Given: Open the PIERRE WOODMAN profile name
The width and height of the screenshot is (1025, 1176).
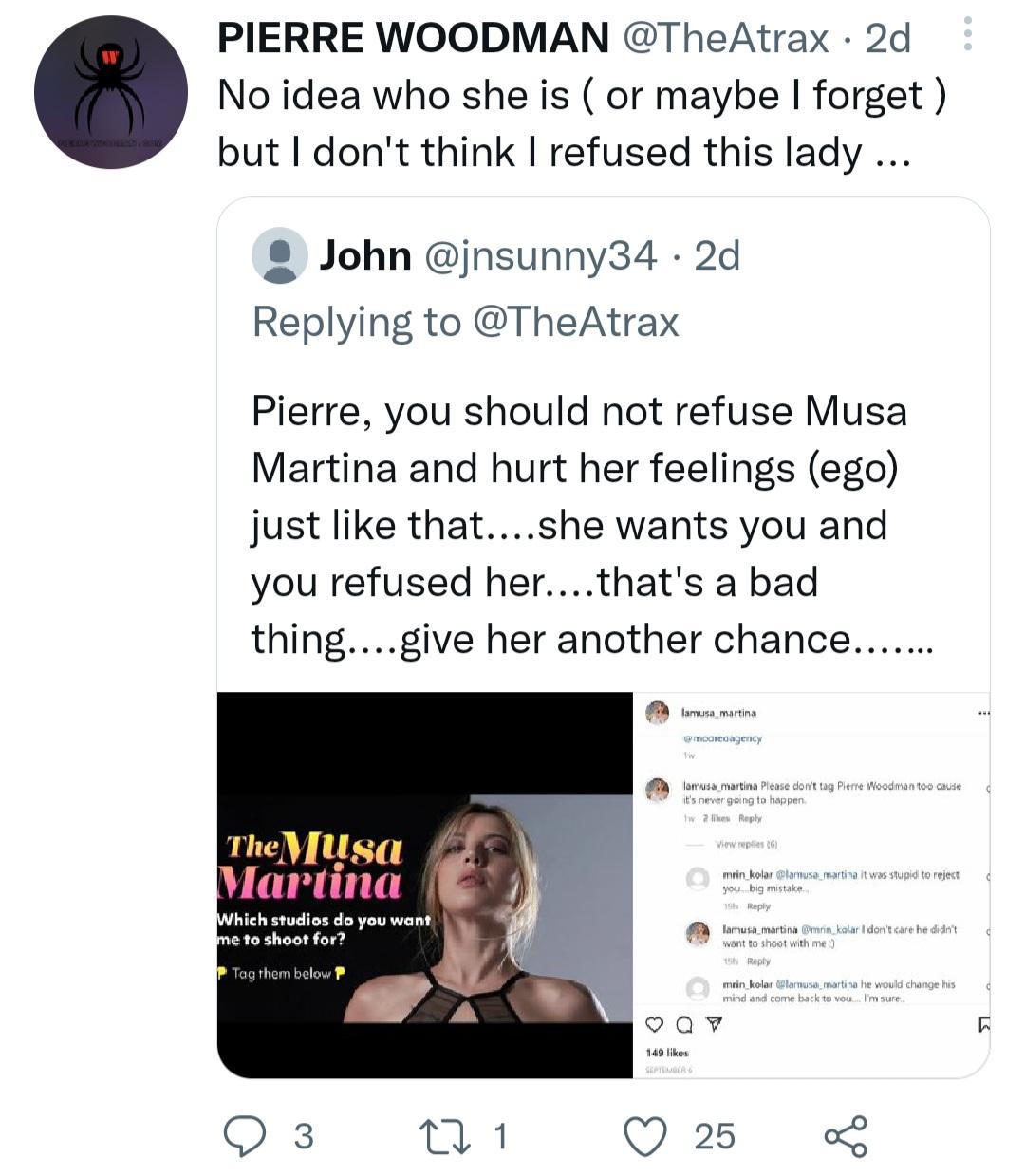Looking at the screenshot, I should click(413, 38).
